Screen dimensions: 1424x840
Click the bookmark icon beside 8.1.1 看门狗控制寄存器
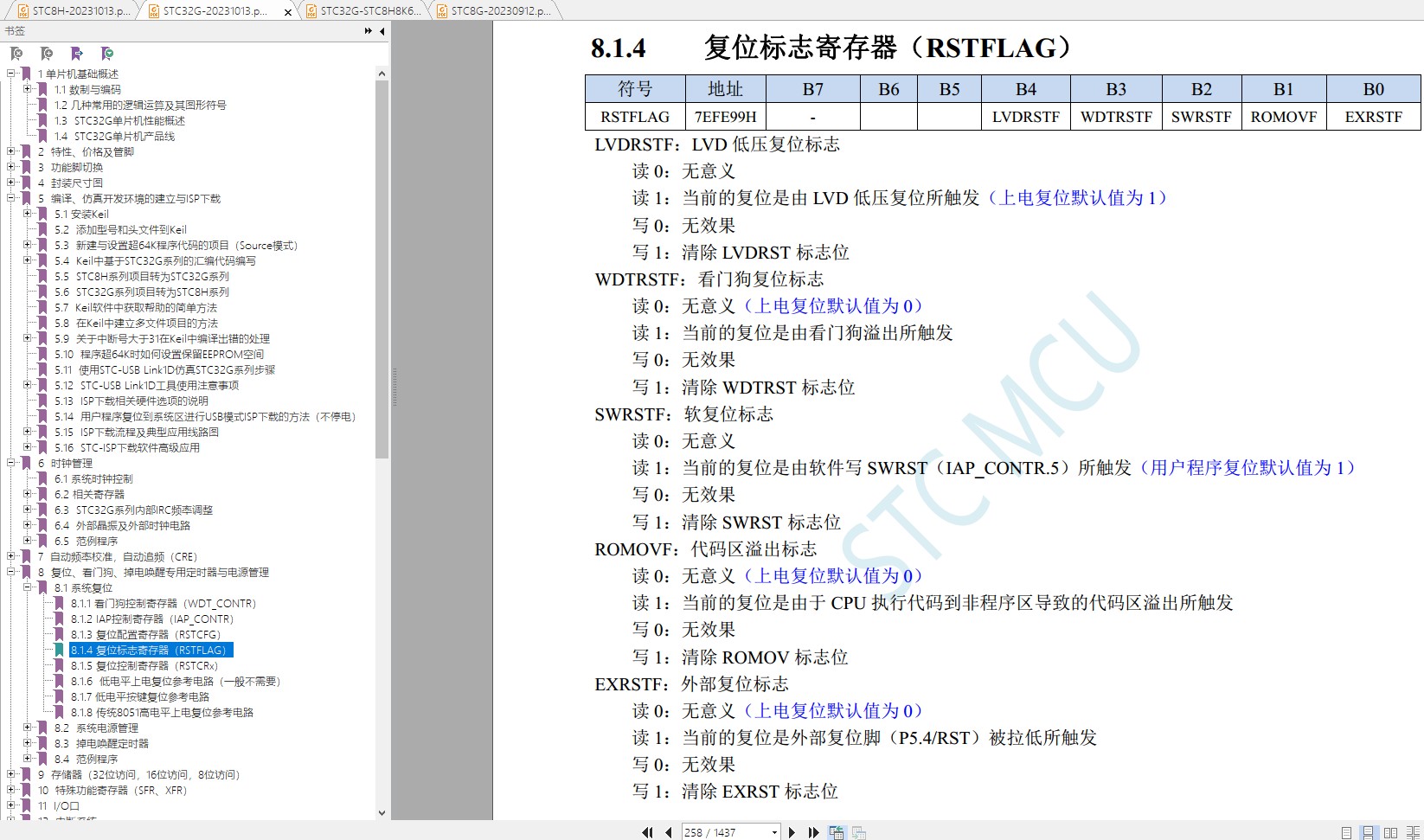59,604
